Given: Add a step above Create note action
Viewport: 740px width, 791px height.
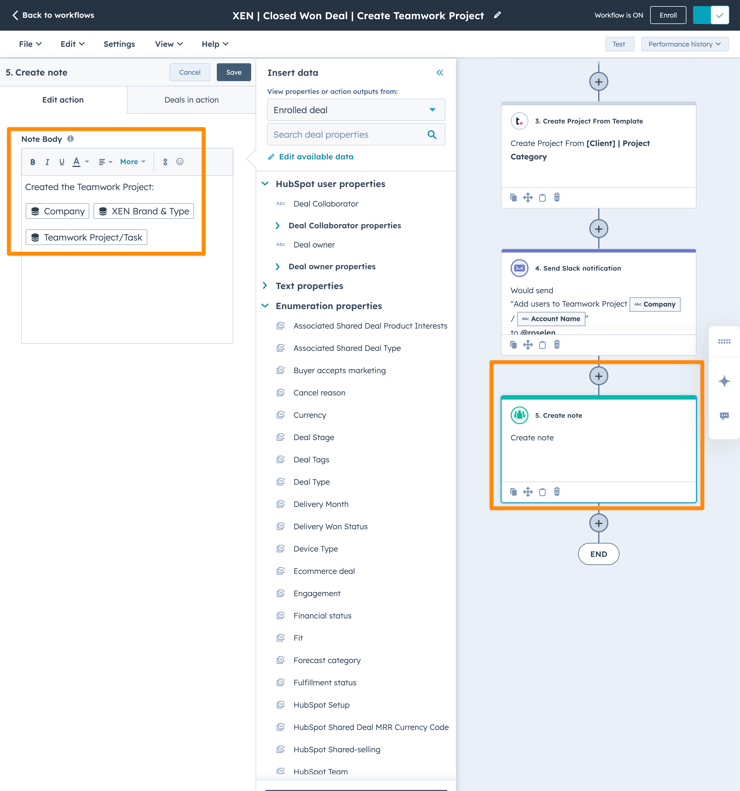Looking at the screenshot, I should point(599,376).
